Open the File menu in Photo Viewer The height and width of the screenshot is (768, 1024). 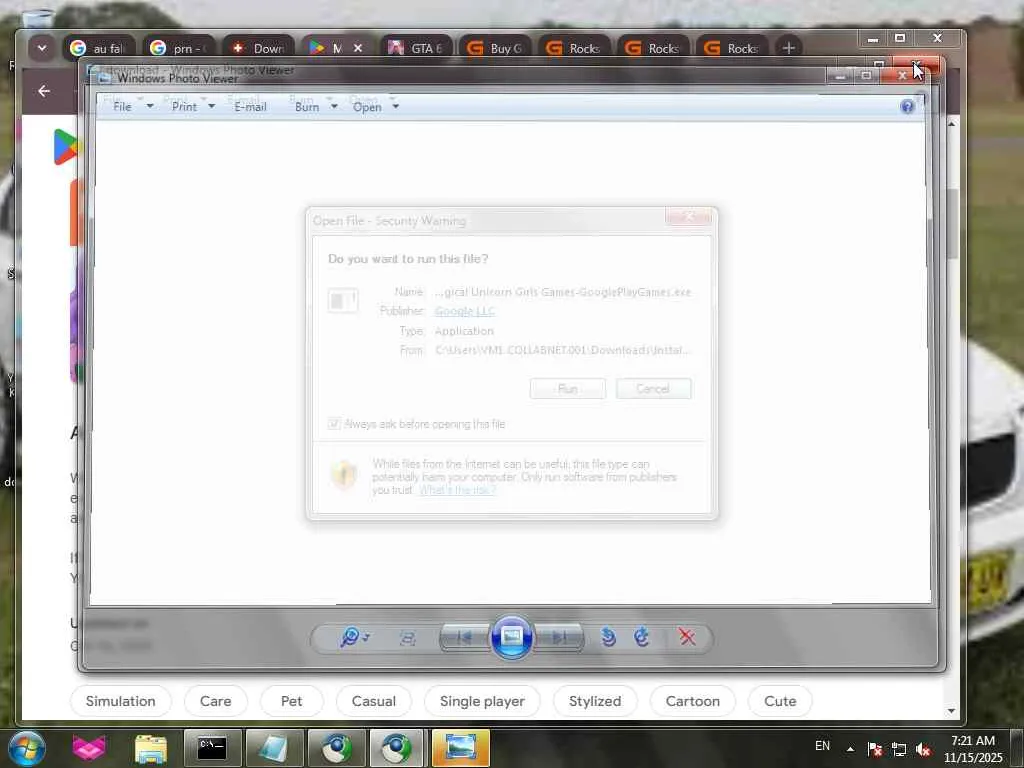pyautogui.click(x=122, y=106)
